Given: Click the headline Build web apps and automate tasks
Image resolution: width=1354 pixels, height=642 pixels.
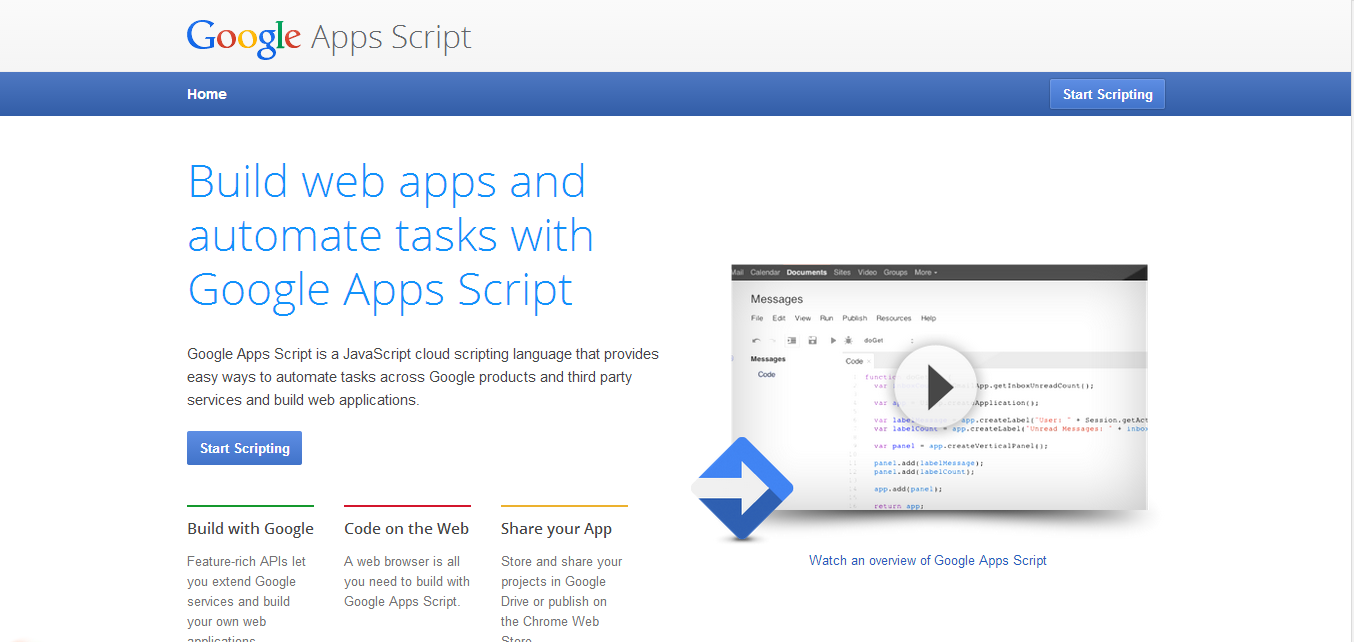Looking at the screenshot, I should pos(391,235).
